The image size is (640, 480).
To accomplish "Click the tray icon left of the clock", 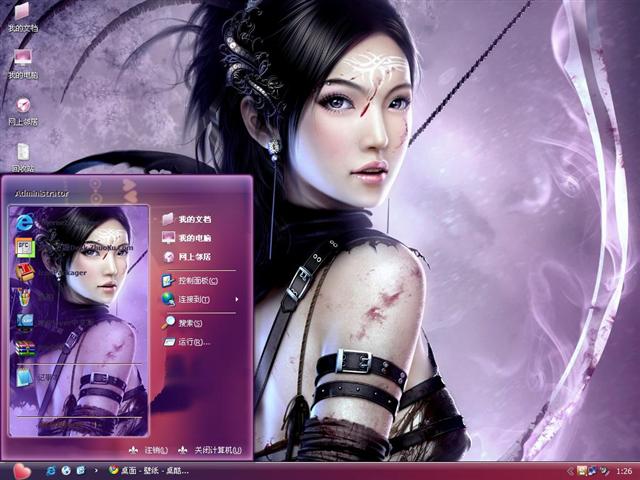I will 604,471.
